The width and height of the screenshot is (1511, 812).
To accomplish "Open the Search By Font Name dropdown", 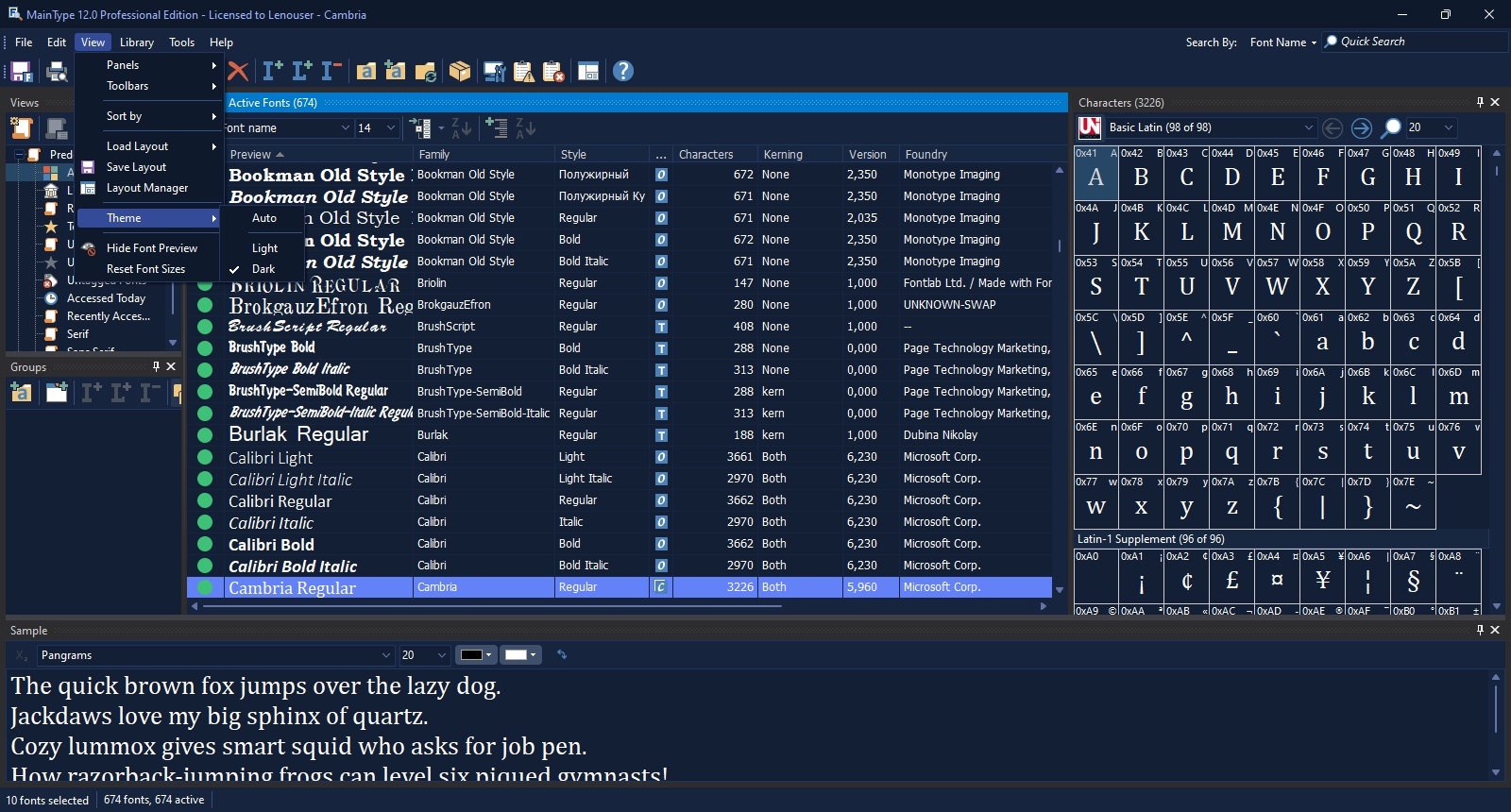I will tap(1282, 42).
